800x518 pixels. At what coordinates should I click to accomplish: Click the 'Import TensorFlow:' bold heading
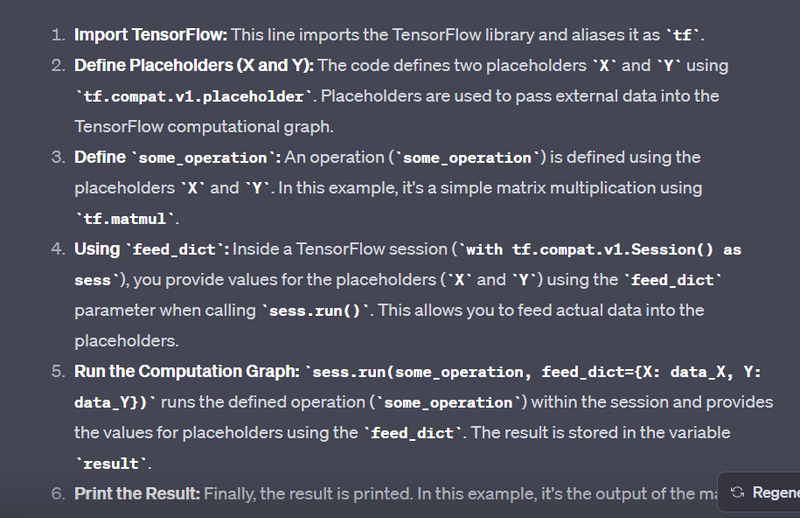click(151, 35)
